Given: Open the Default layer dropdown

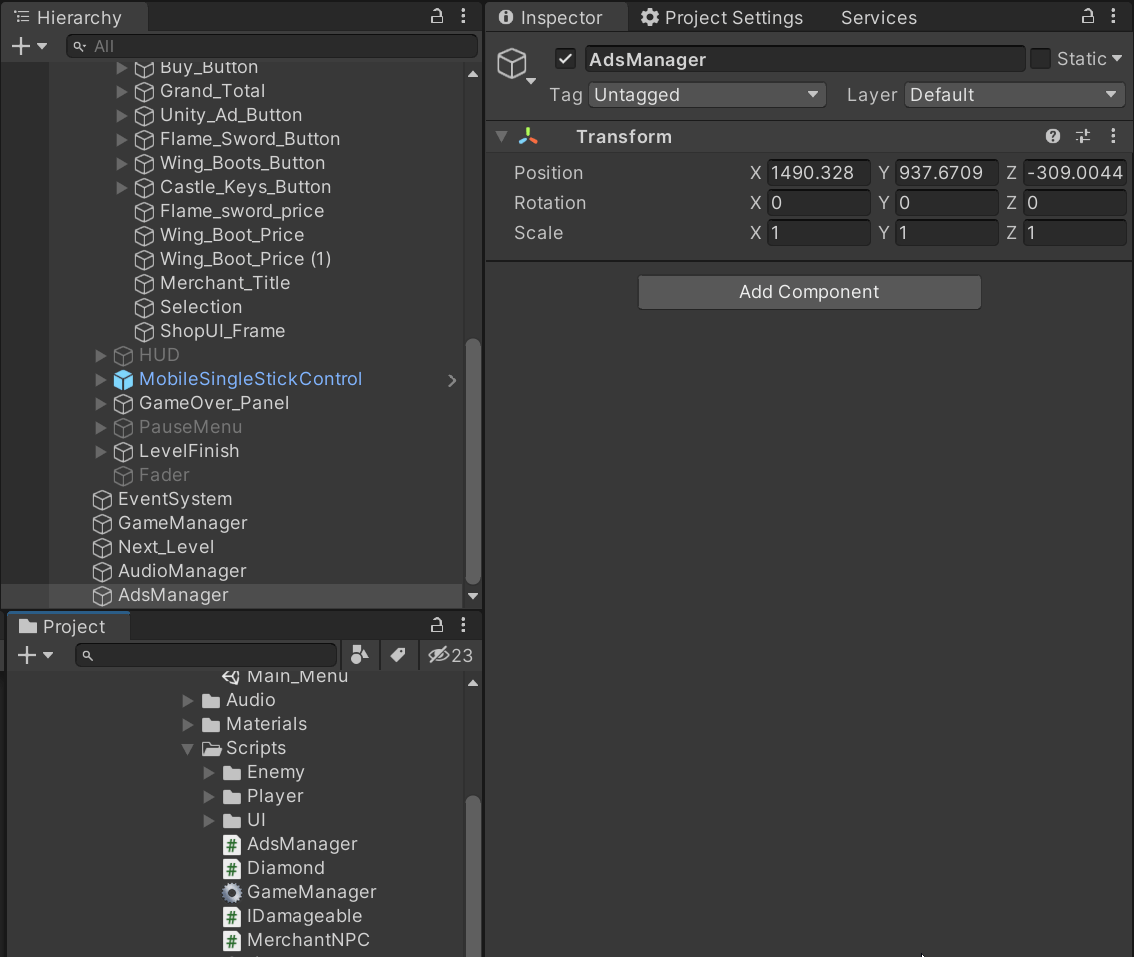Looking at the screenshot, I should point(1013,95).
